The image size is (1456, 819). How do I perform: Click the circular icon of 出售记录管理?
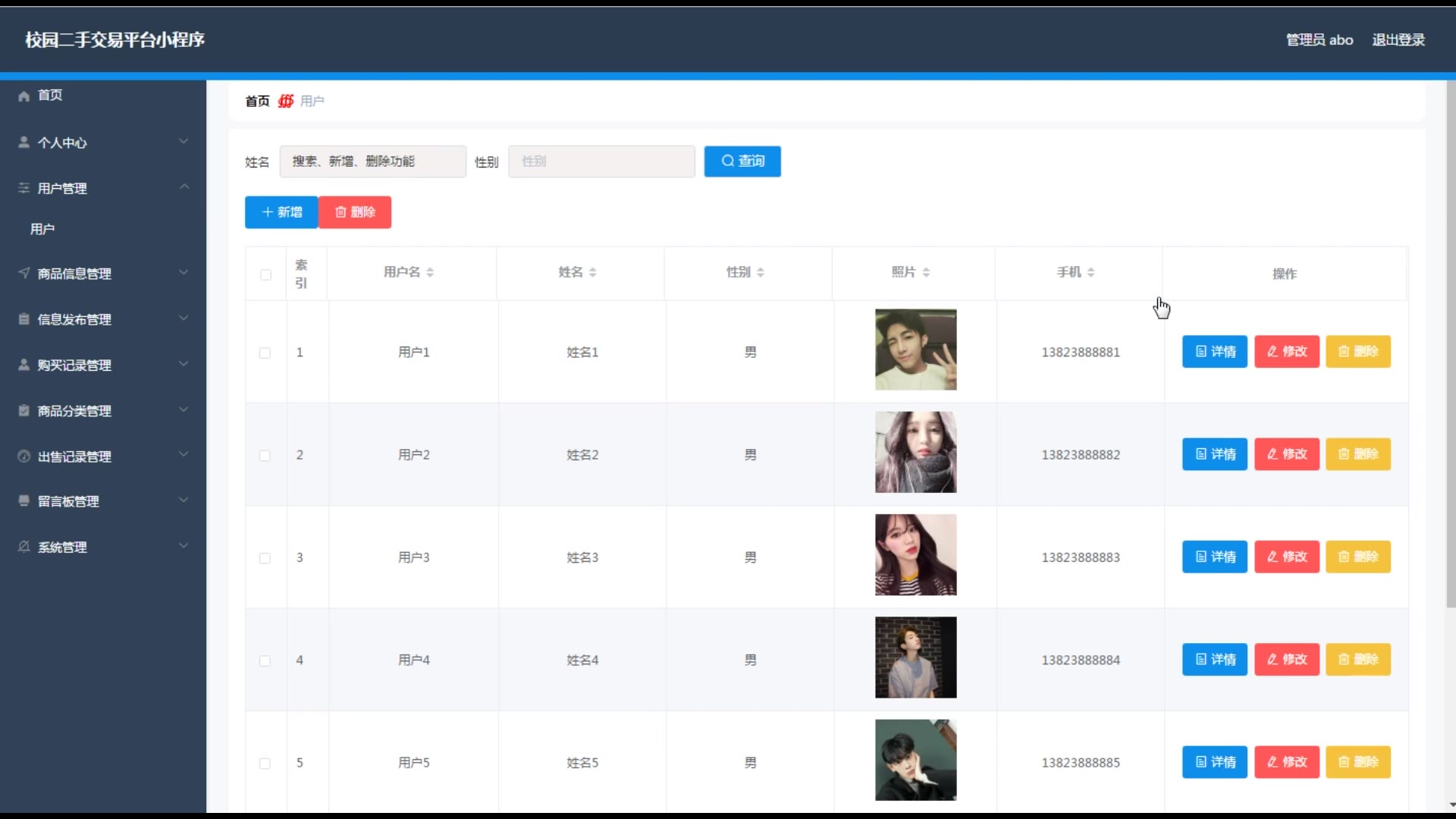coord(24,457)
